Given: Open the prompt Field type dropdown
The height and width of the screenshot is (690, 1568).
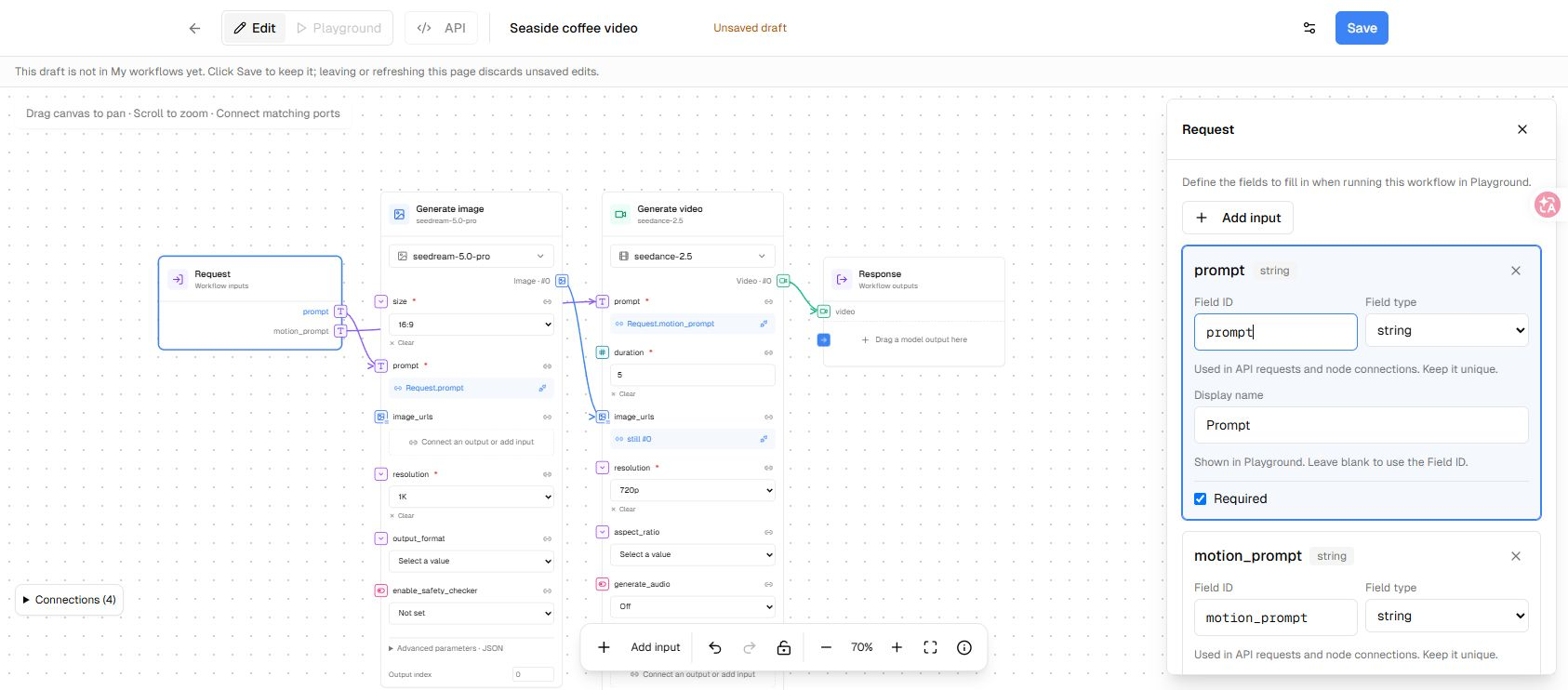Looking at the screenshot, I should 1446,330.
